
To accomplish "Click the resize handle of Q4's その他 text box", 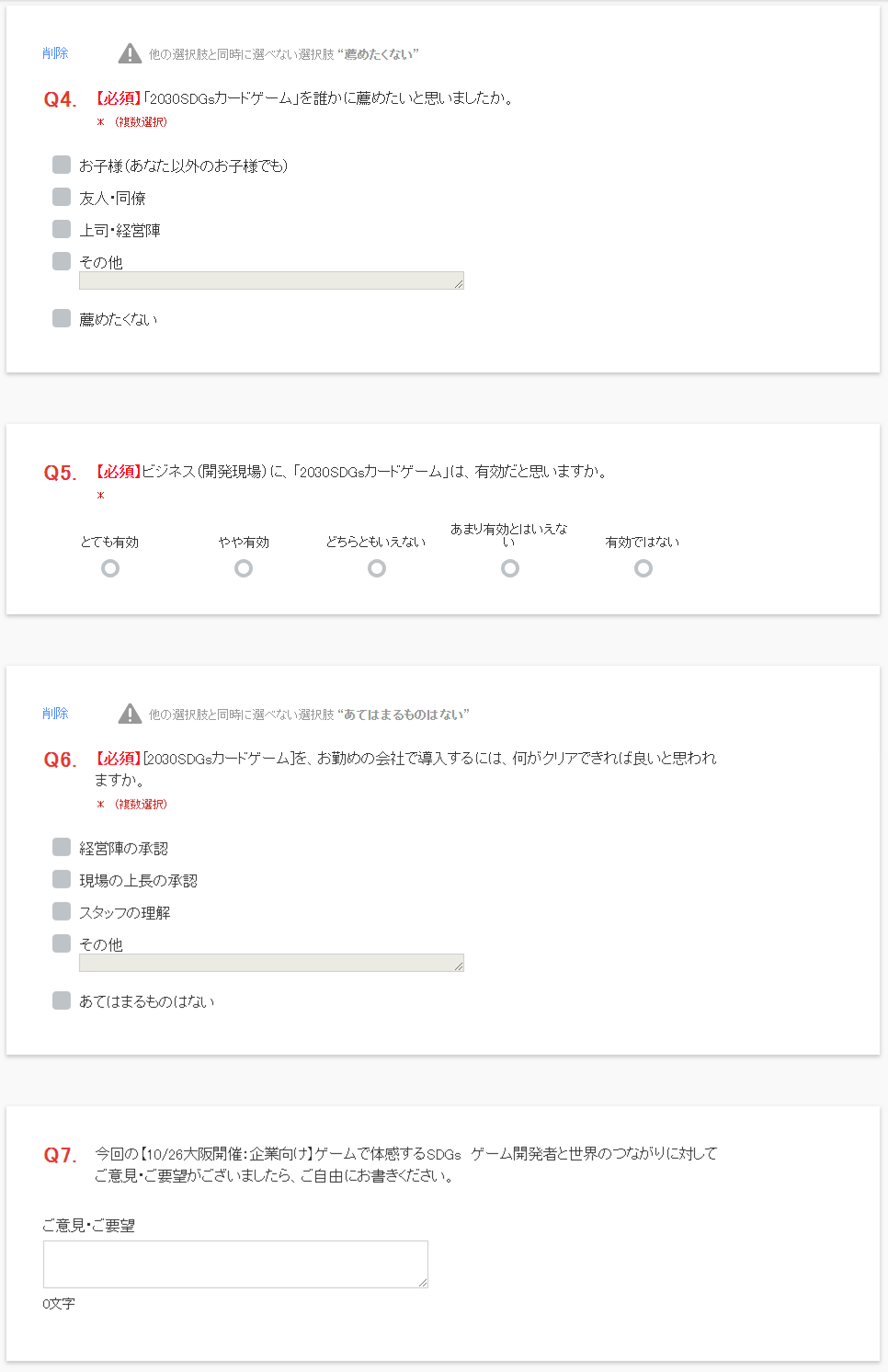I will (460, 284).
